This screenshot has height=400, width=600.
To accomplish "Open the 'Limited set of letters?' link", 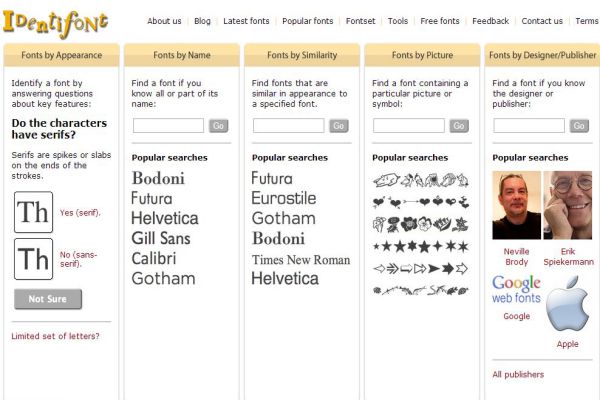I will tap(55, 336).
